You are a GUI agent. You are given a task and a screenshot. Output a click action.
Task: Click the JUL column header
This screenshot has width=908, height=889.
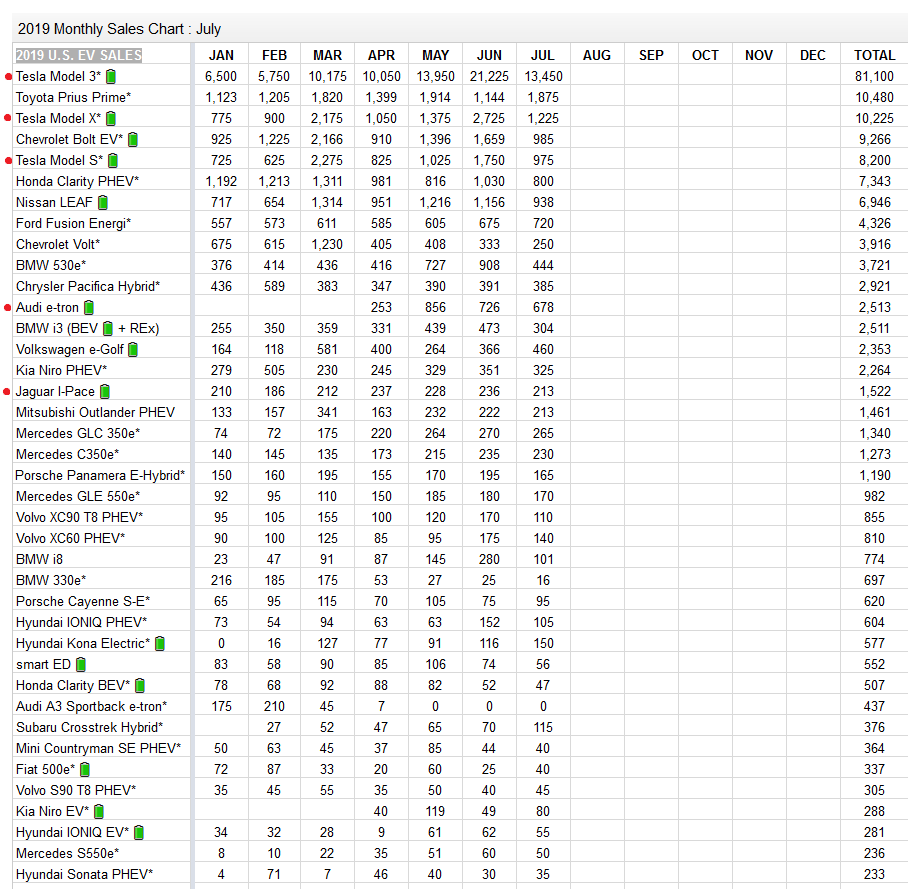pyautogui.click(x=543, y=55)
